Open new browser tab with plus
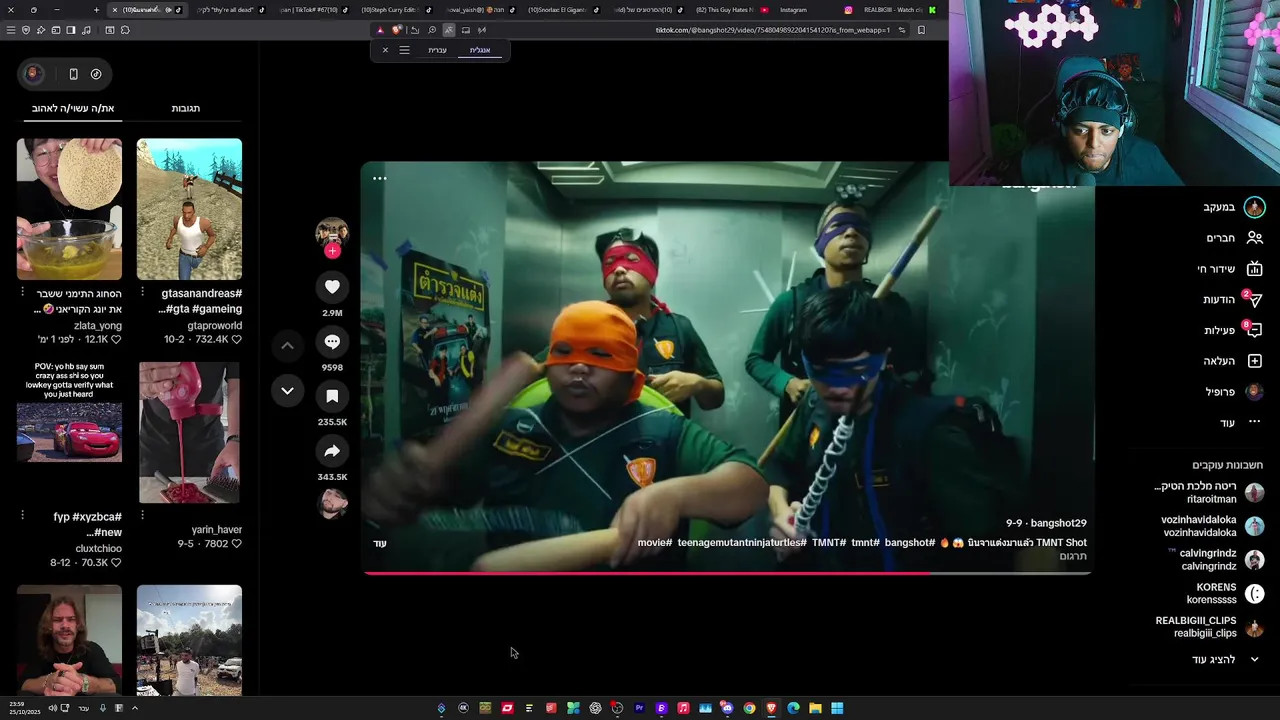The height and width of the screenshot is (720, 1280). [x=96, y=10]
